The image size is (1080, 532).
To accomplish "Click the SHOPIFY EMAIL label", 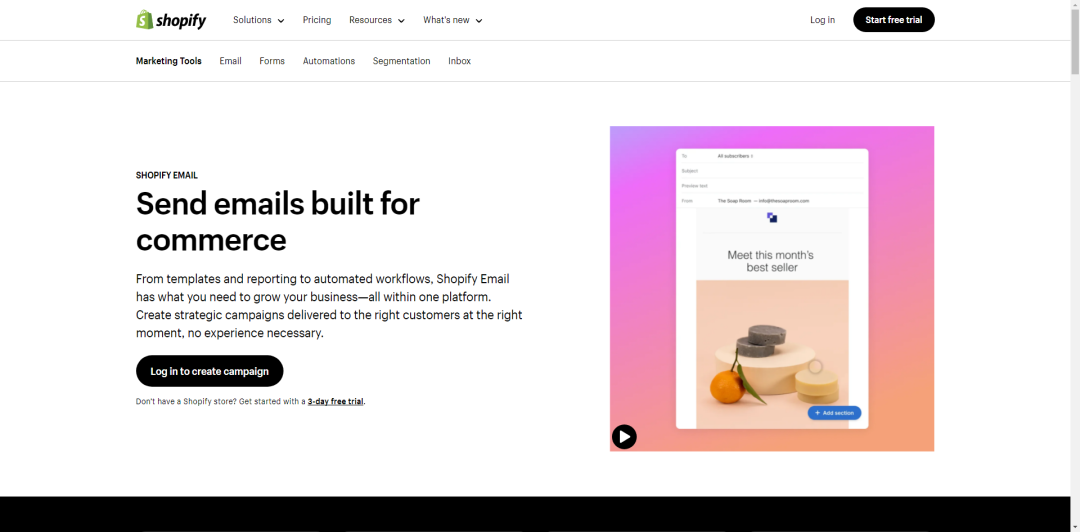I will click(167, 176).
